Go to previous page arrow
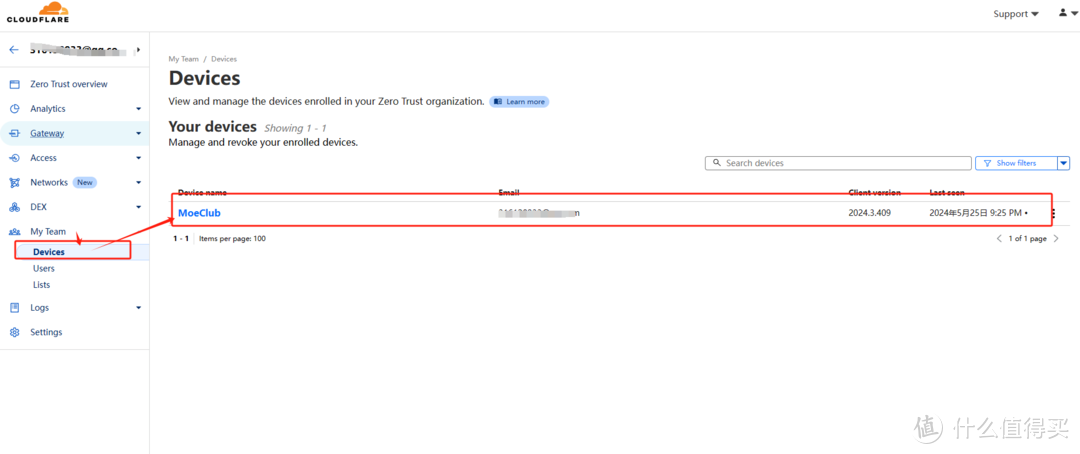Image resolution: width=1080 pixels, height=454 pixels. point(999,238)
